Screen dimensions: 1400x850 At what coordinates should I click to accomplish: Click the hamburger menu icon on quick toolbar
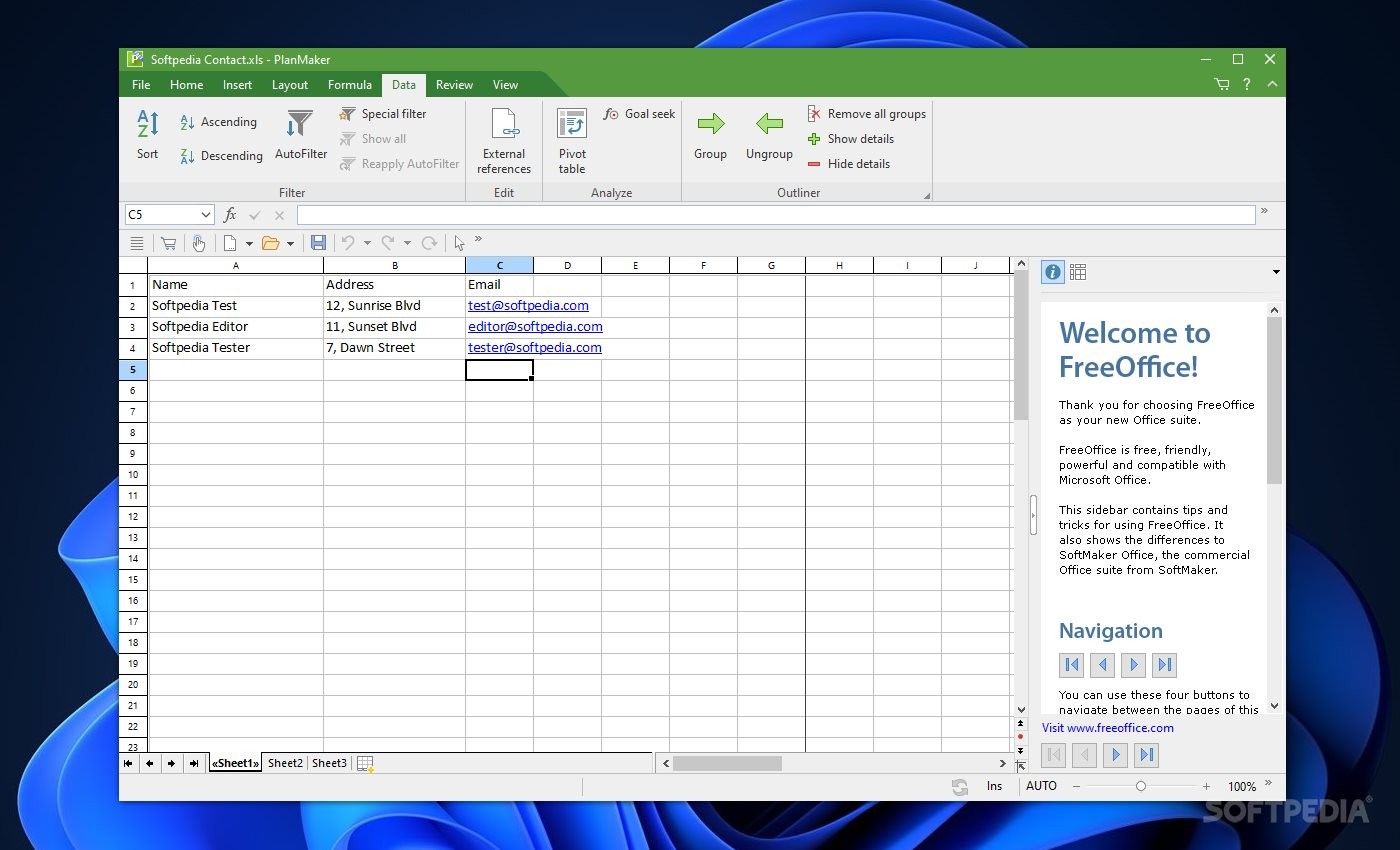pos(137,243)
